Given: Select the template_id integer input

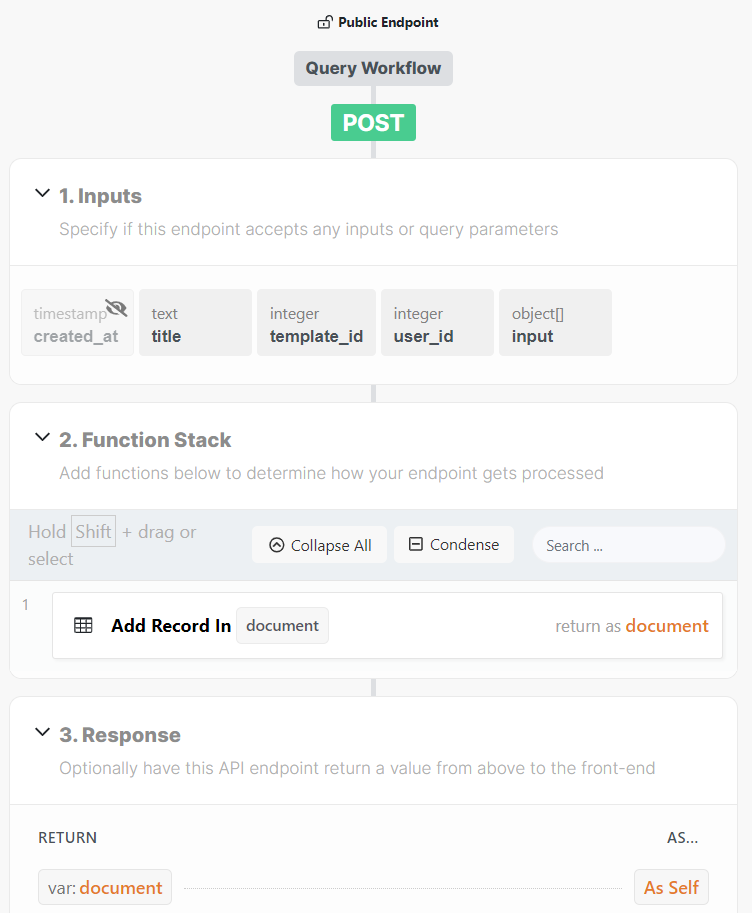Looking at the screenshot, I should point(316,323).
